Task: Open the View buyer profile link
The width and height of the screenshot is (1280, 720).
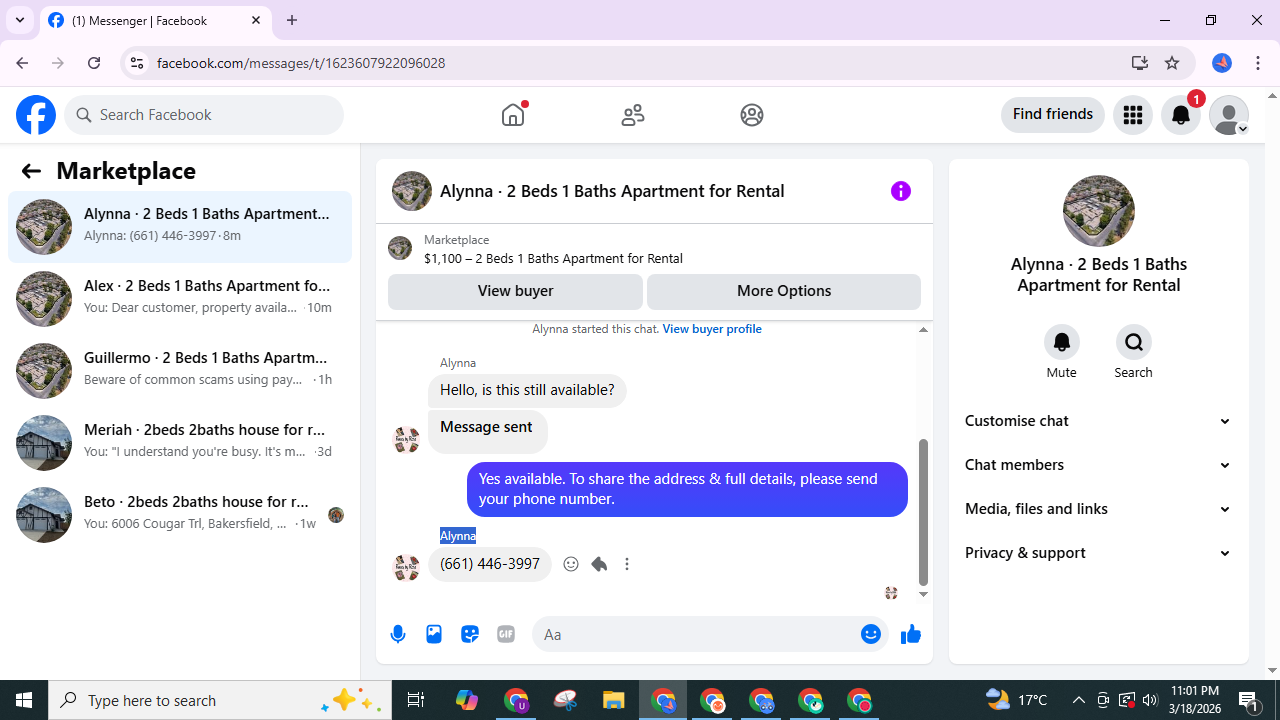Action: pyautogui.click(x=712, y=329)
